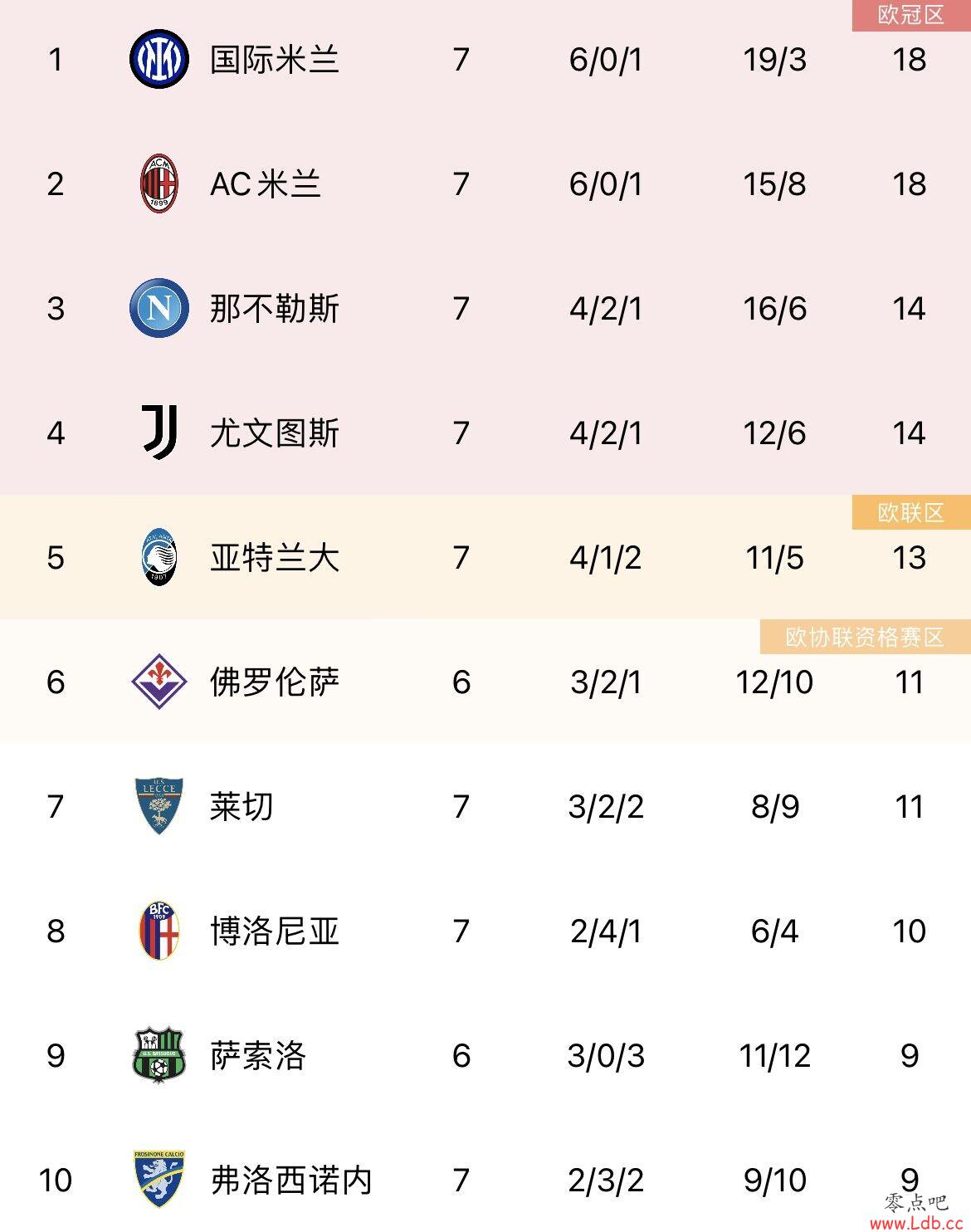Open the Atalanta club badge
The width and height of the screenshot is (971, 1232).
159,557
